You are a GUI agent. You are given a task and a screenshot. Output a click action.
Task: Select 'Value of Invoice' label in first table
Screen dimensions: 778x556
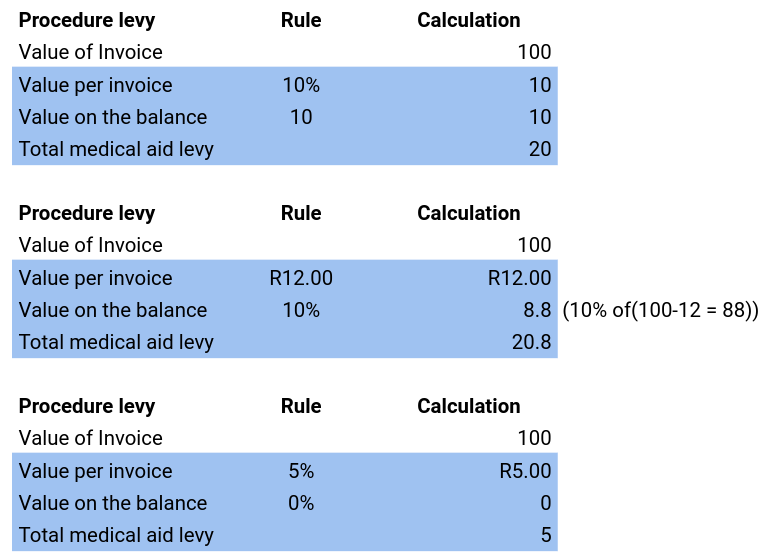click(x=90, y=52)
